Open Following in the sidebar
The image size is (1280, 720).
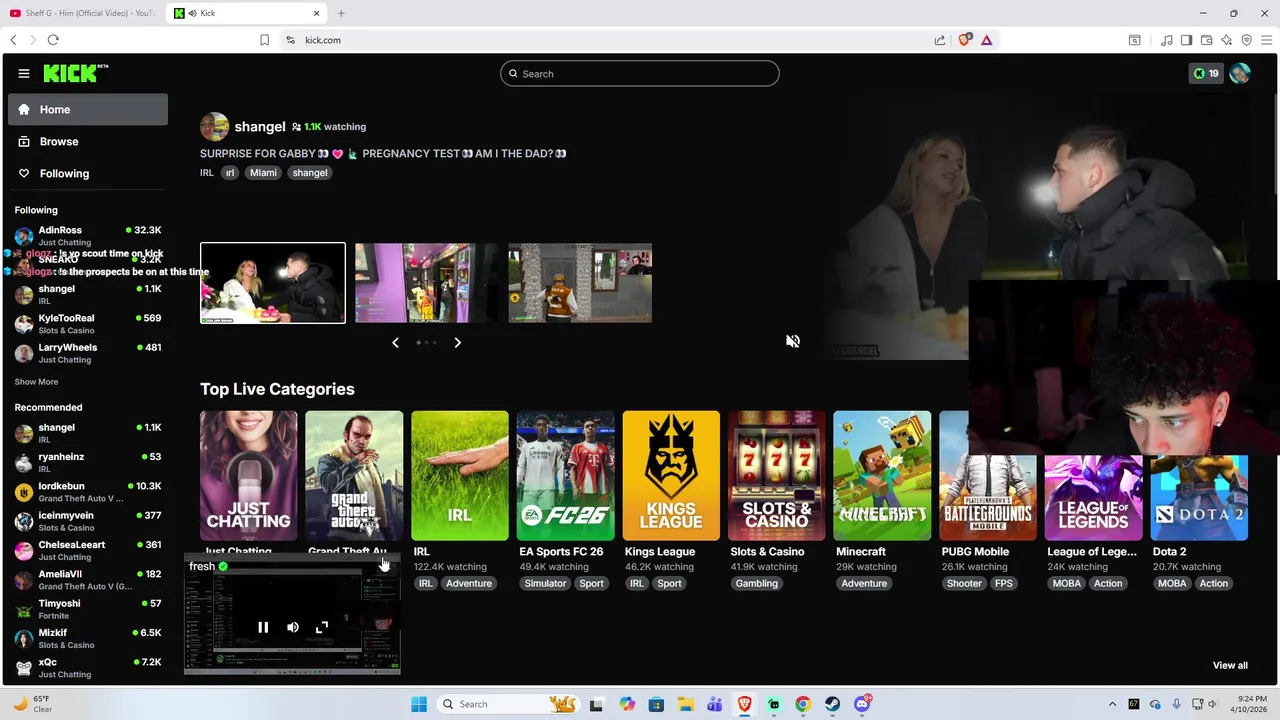(x=88, y=173)
